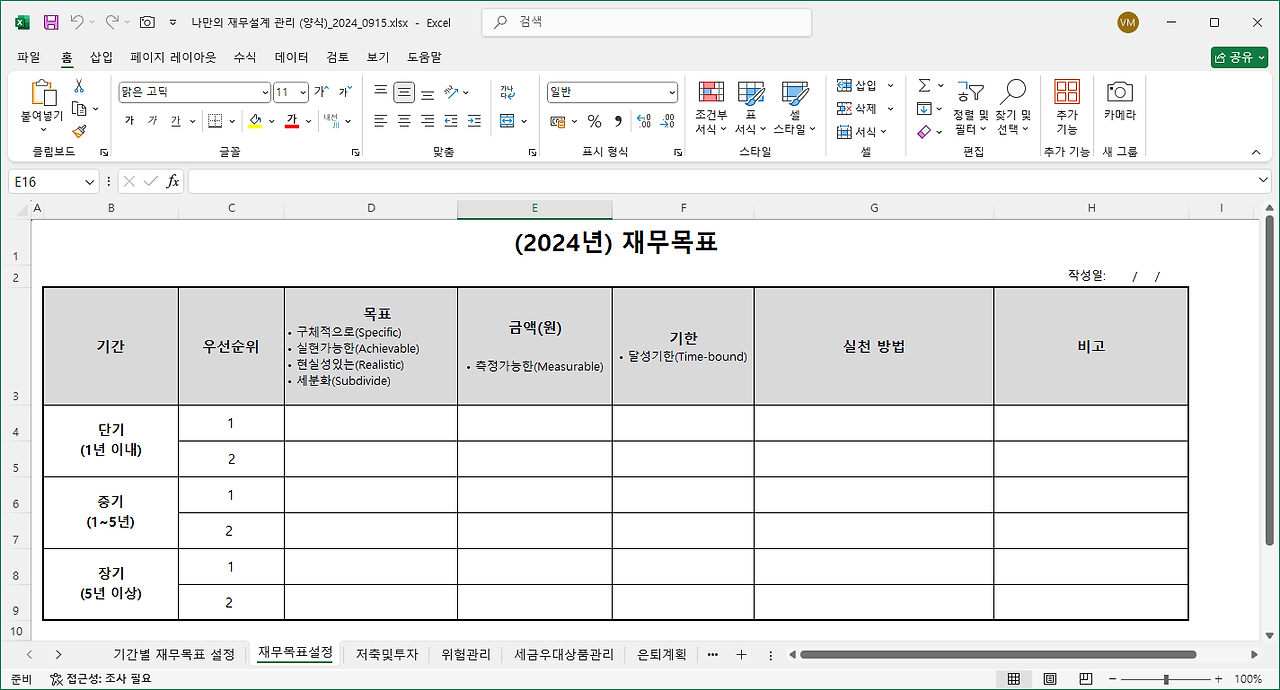Click the fx Insert Function button
1280x690 pixels.
174,181
